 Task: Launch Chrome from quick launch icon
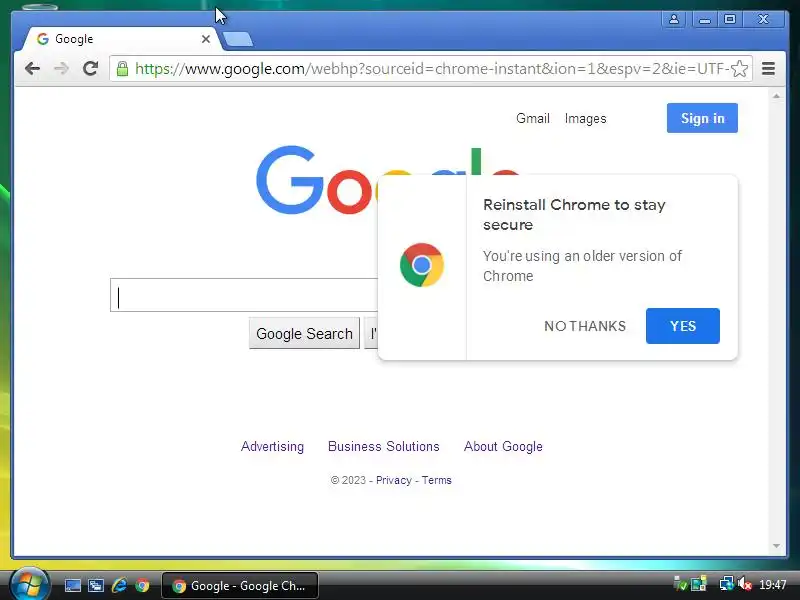pyautogui.click(x=142, y=585)
